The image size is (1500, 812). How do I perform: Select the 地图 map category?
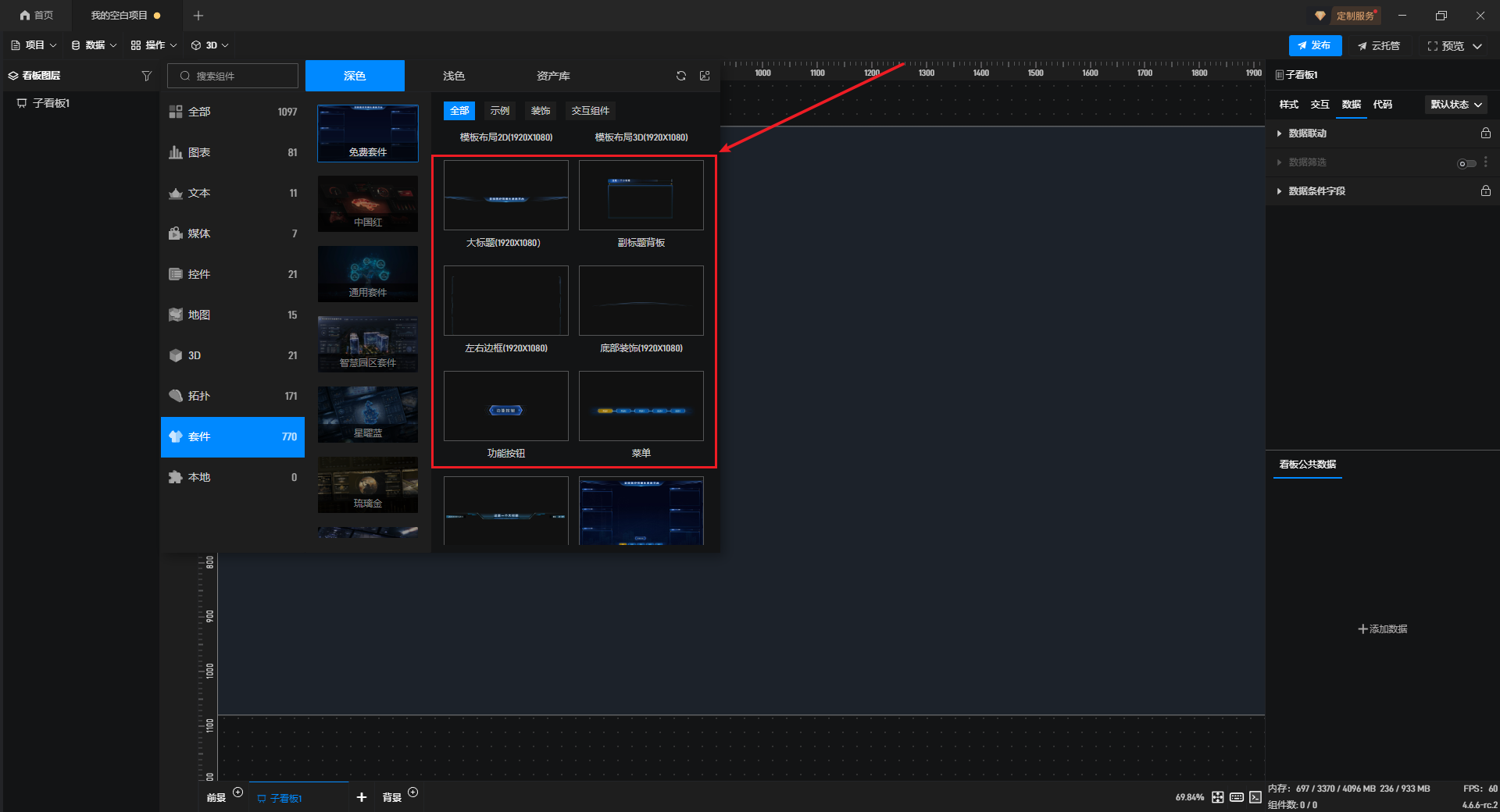pyautogui.click(x=233, y=315)
